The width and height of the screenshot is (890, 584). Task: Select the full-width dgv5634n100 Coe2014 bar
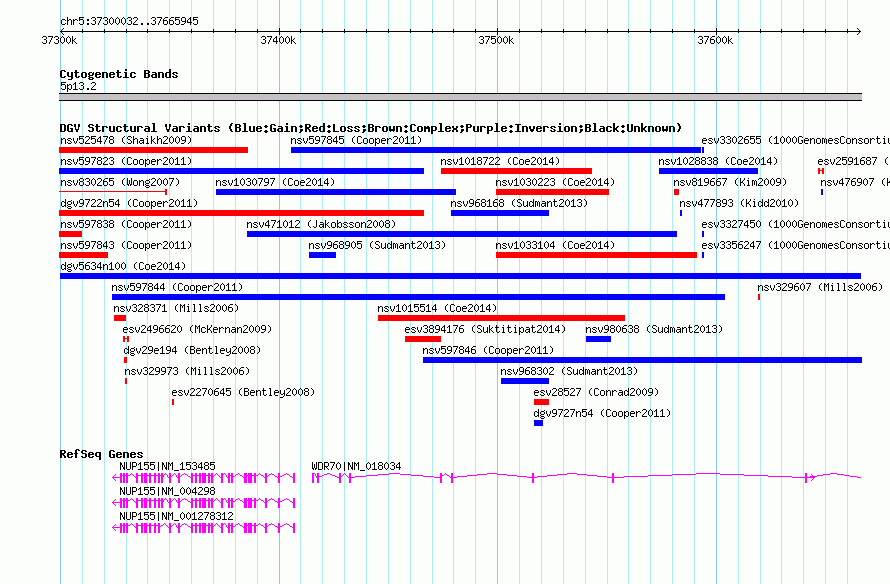point(460,276)
